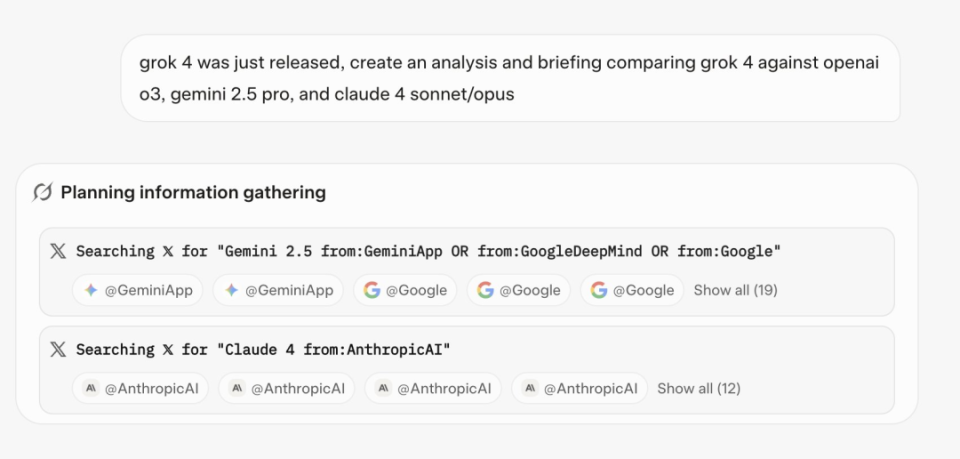Open the second @Google source chip
This screenshot has height=459, width=960.
(x=519, y=290)
